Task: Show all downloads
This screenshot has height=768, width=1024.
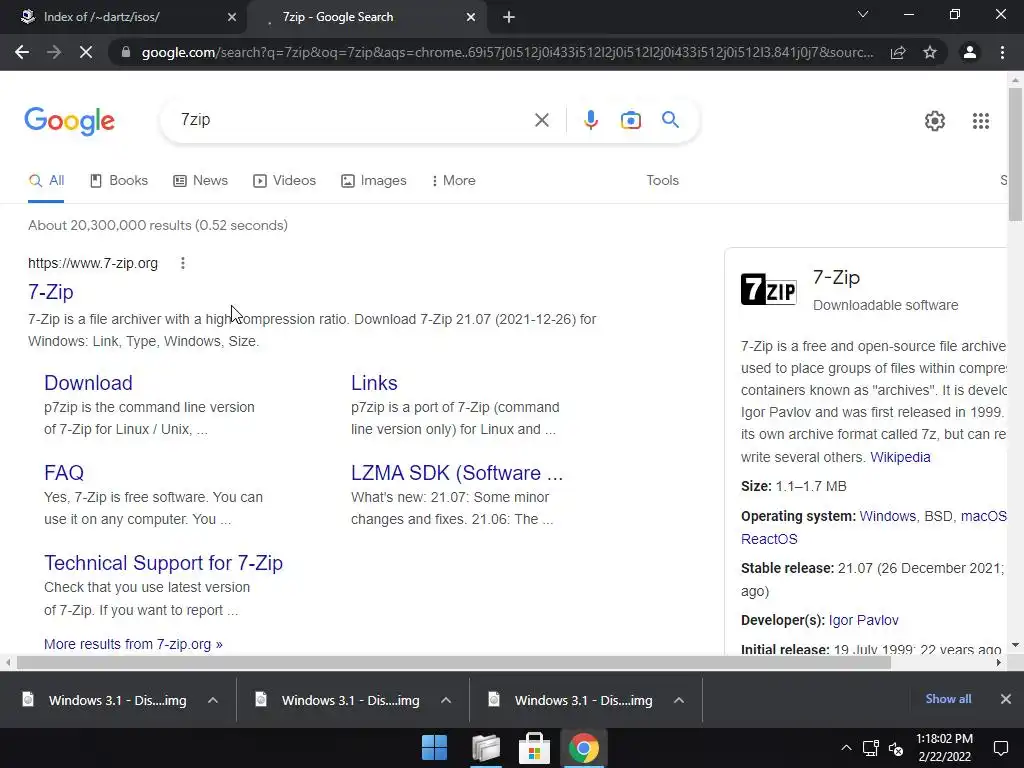Action: 948,699
